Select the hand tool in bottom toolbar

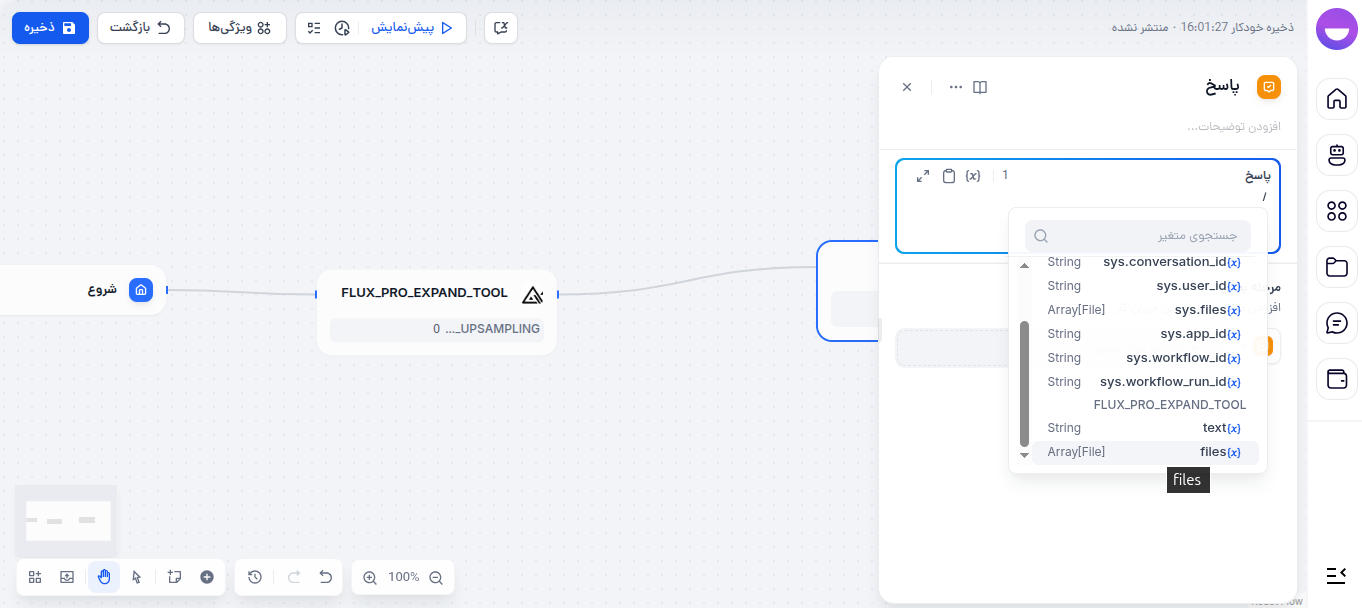103,577
